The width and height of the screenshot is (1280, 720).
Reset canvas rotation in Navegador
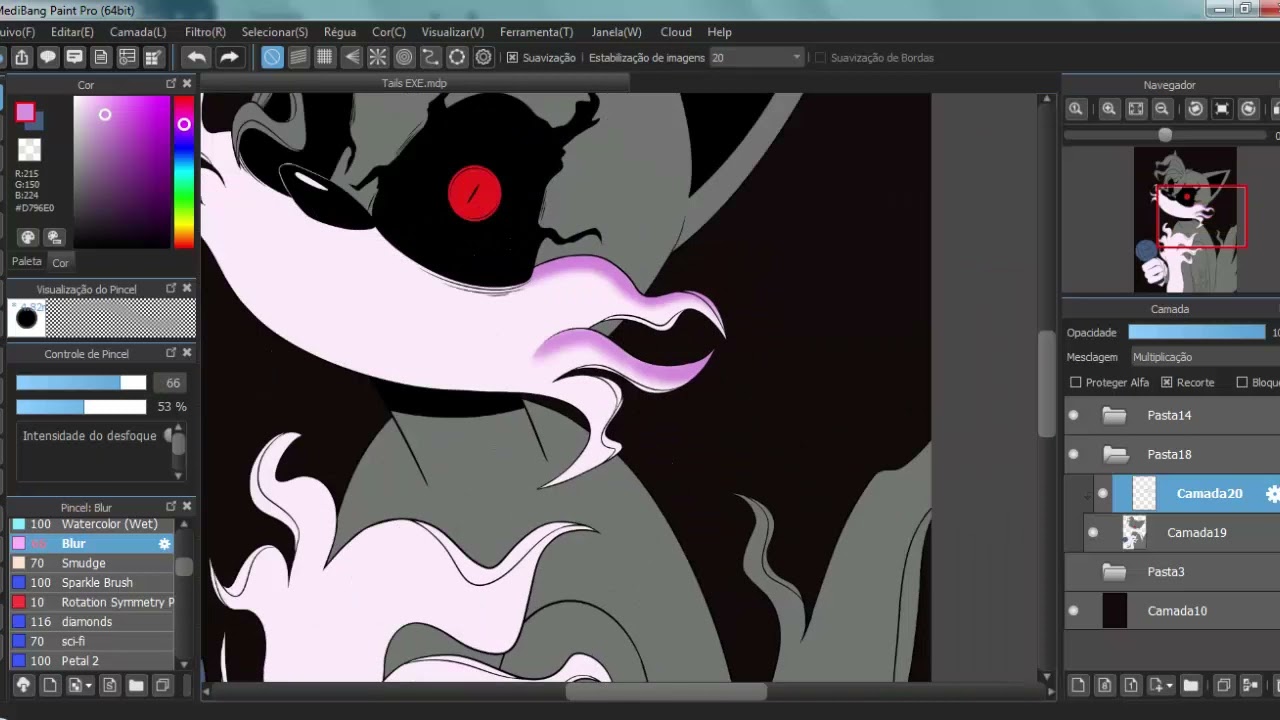point(1222,109)
